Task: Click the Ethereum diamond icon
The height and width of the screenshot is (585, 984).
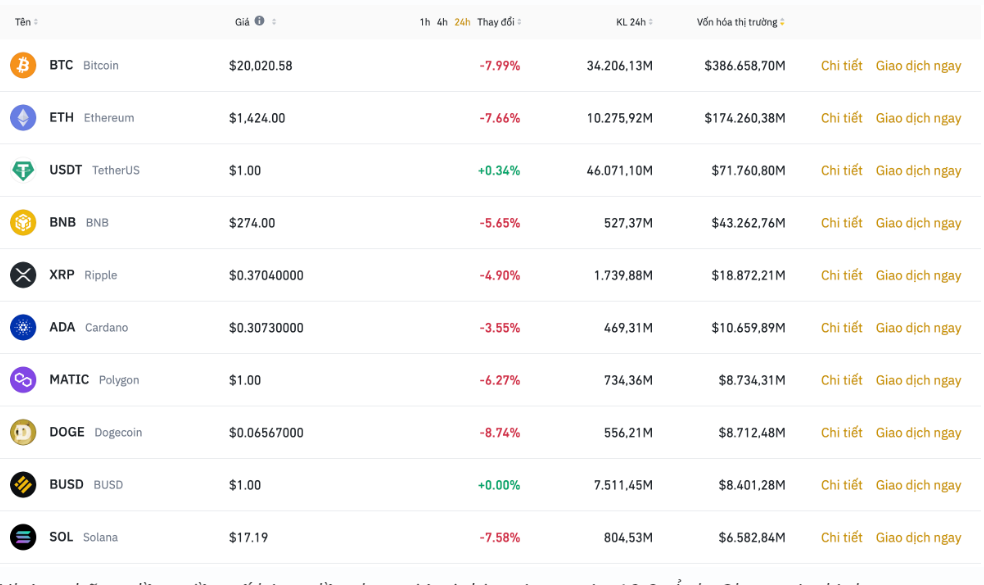Action: [x=23, y=117]
